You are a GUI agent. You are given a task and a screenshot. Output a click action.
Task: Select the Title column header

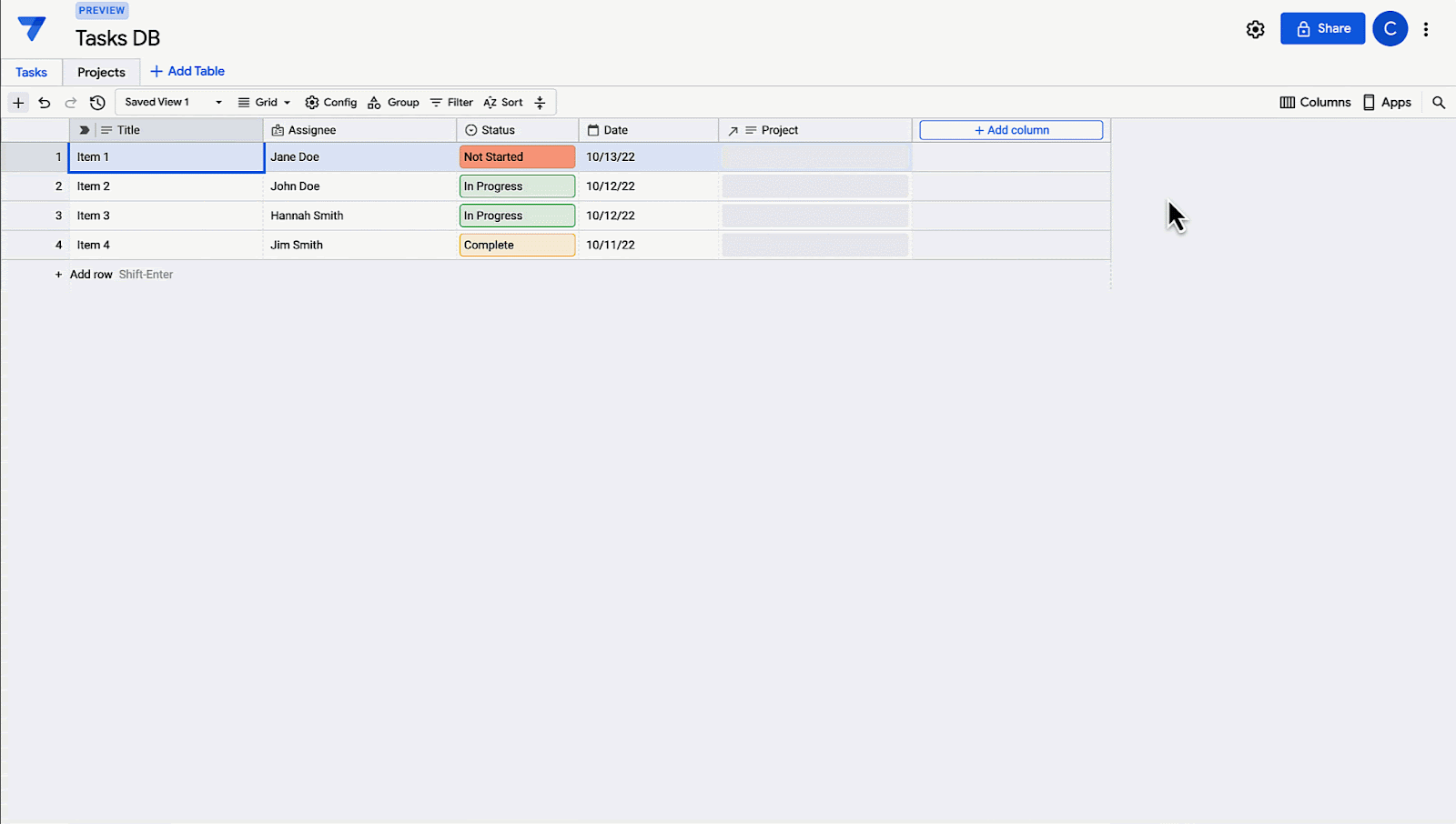click(x=167, y=130)
